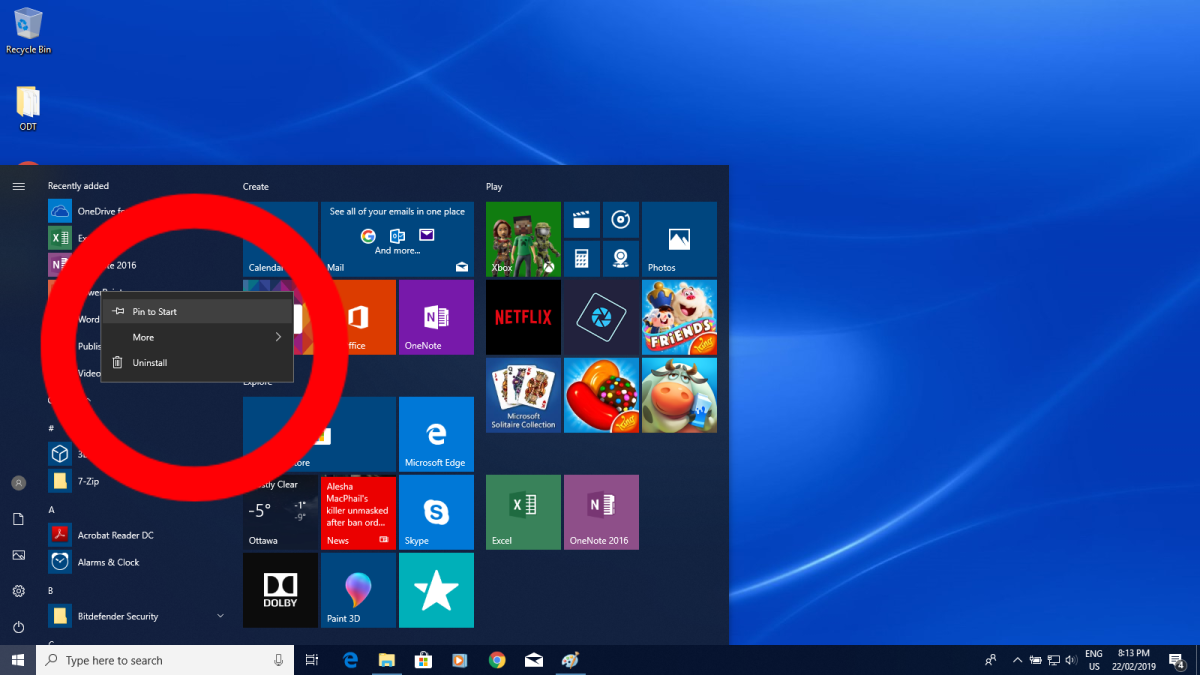Launch the Xbox tile
This screenshot has width=1200, height=675.
coord(522,239)
